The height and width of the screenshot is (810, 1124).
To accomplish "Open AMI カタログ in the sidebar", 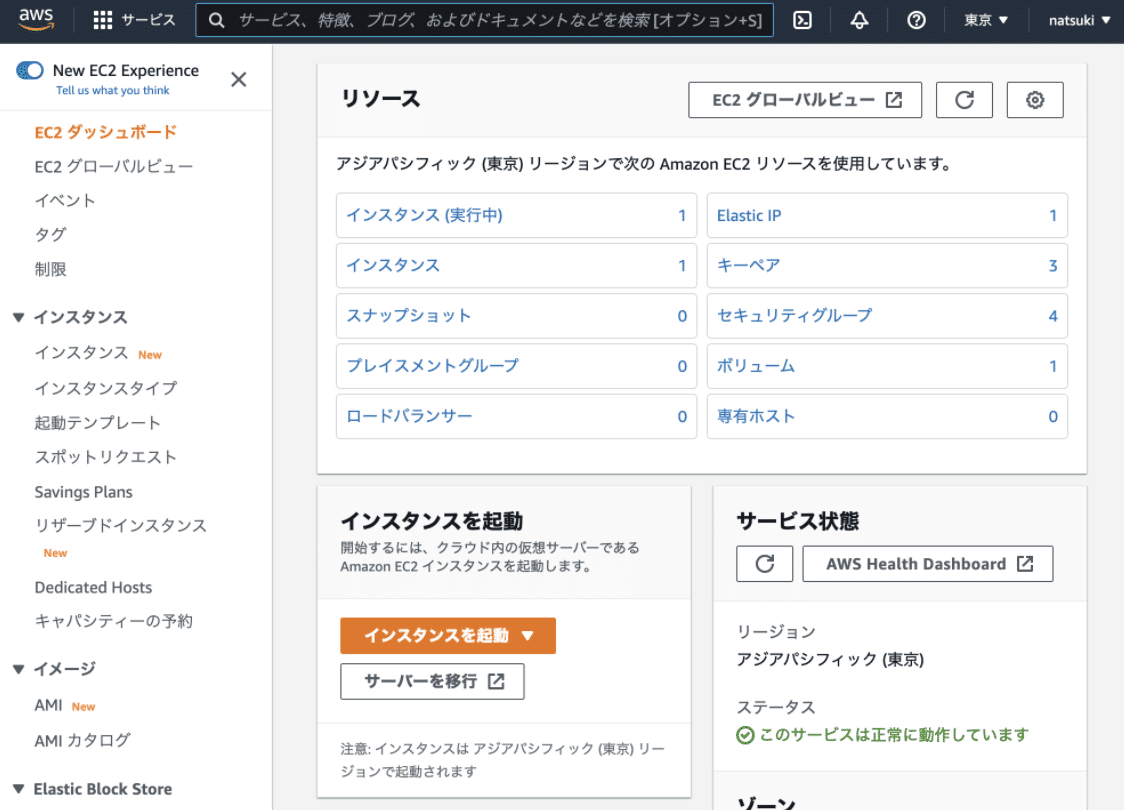I will [82, 740].
